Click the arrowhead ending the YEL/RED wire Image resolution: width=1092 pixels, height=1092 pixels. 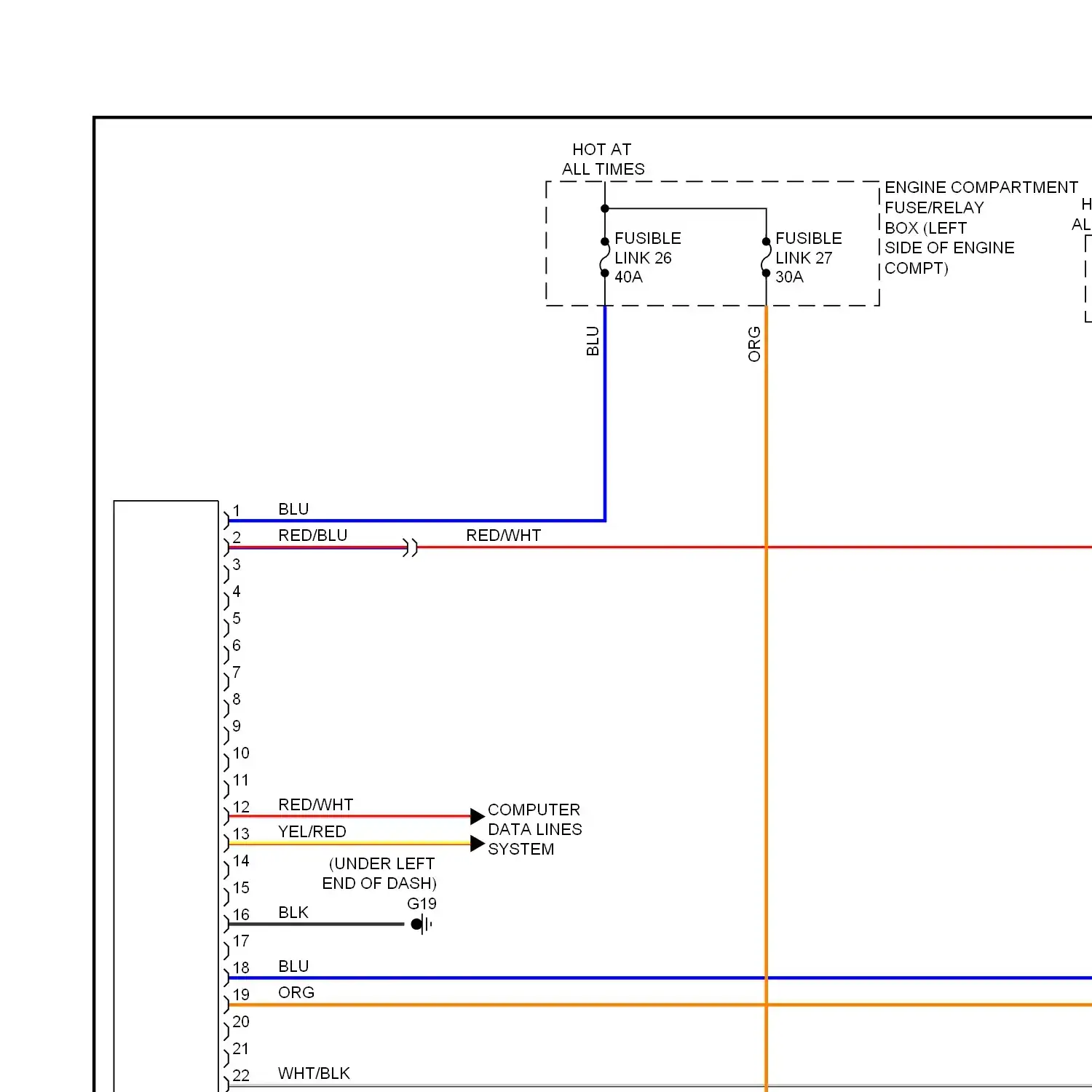[x=478, y=844]
